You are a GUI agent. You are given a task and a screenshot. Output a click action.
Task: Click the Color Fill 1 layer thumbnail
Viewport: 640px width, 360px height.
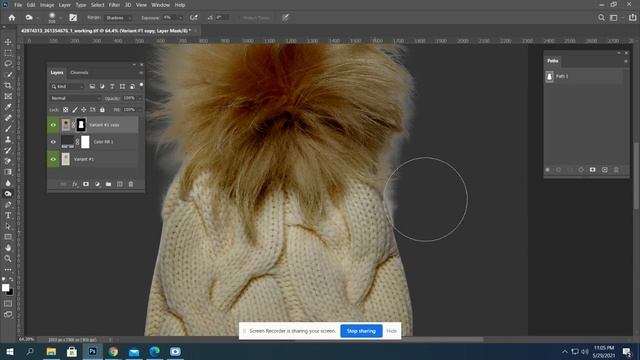[x=67, y=142]
